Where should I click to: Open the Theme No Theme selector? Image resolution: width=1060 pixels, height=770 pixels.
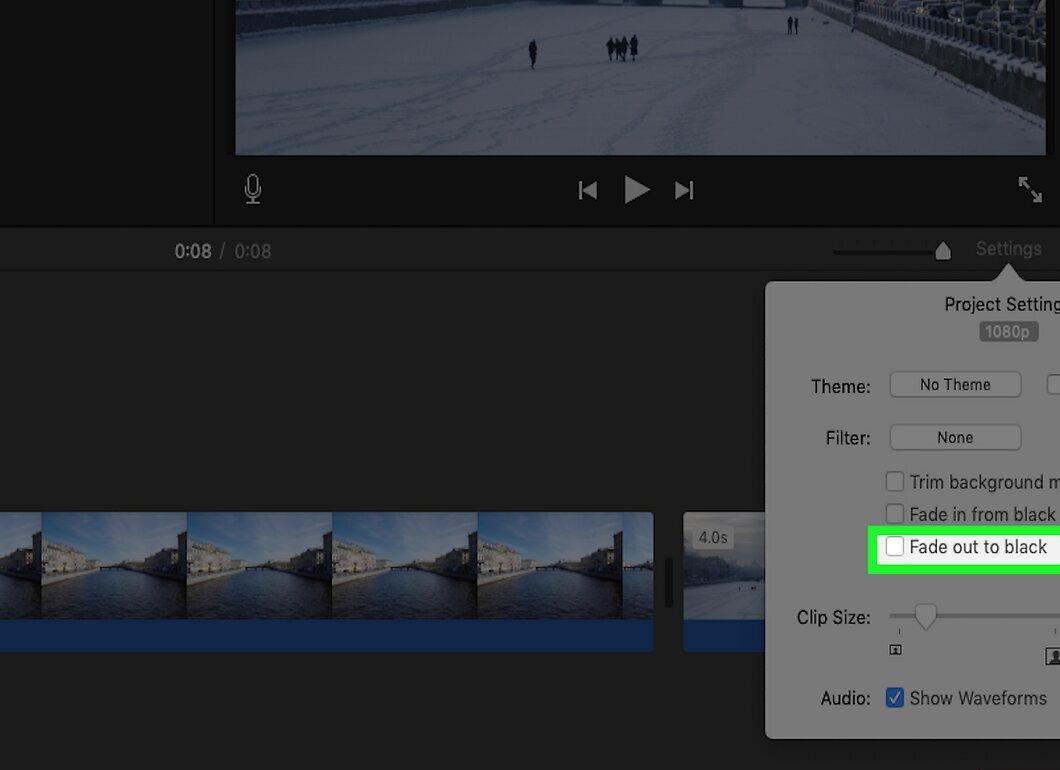[x=955, y=385]
